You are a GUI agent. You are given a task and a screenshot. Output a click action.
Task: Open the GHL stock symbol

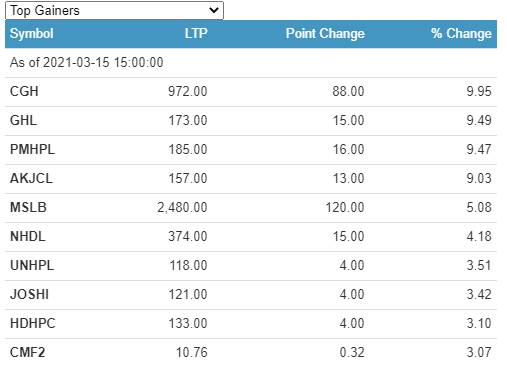[x=23, y=120]
